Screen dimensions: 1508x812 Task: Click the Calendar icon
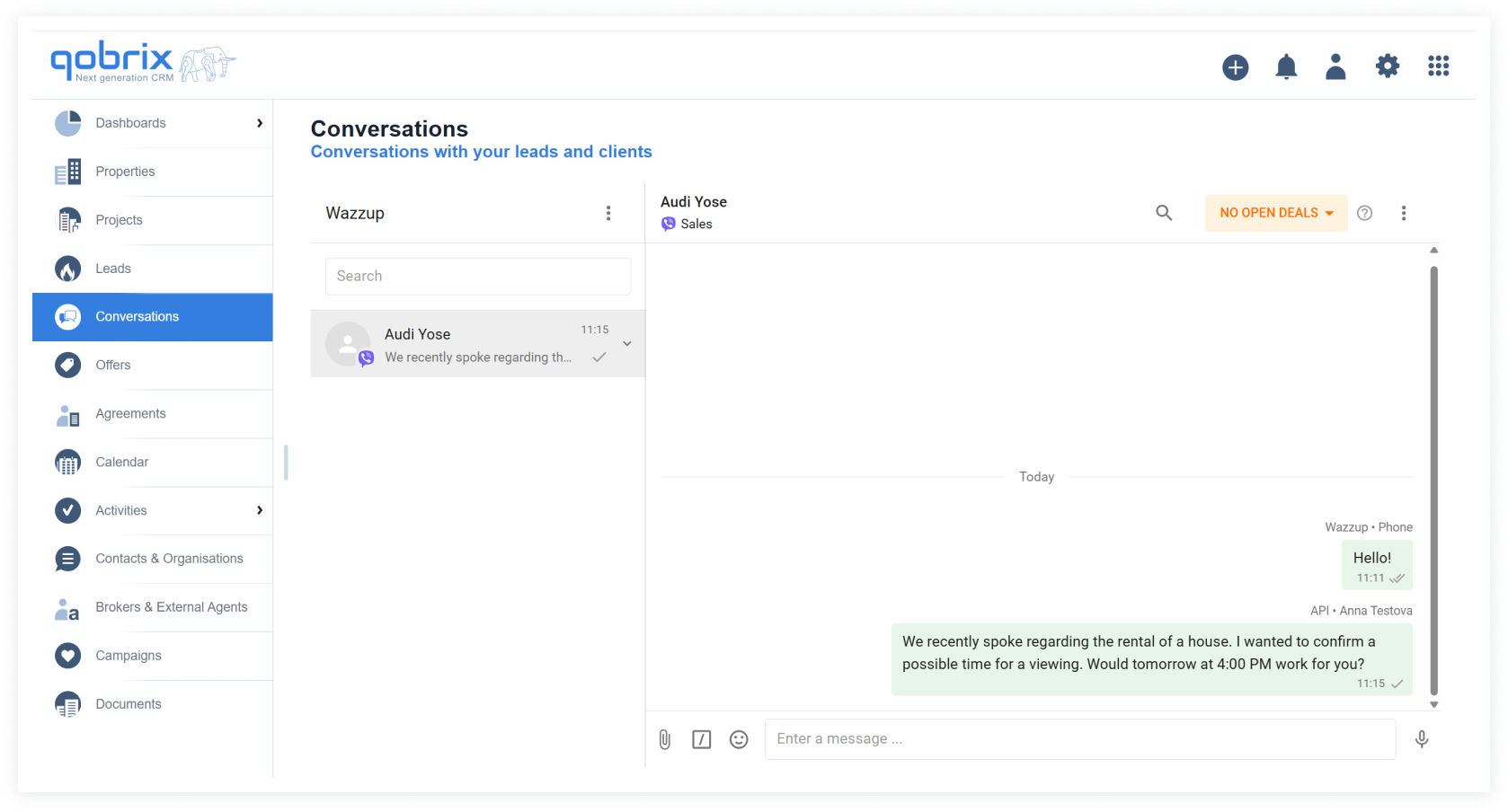67,462
